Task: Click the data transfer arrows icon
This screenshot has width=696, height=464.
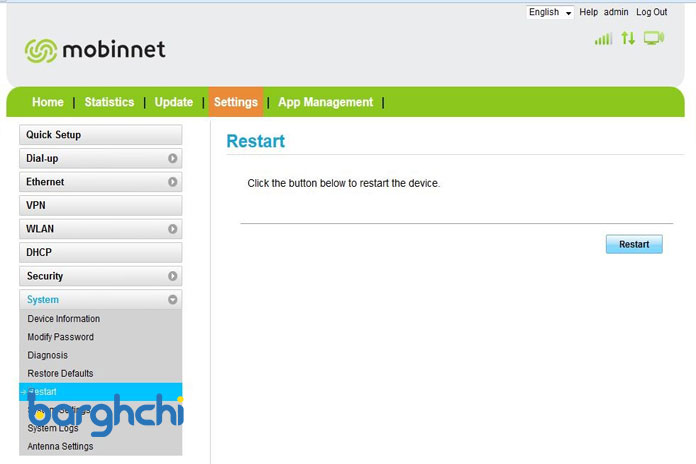Action: click(628, 38)
